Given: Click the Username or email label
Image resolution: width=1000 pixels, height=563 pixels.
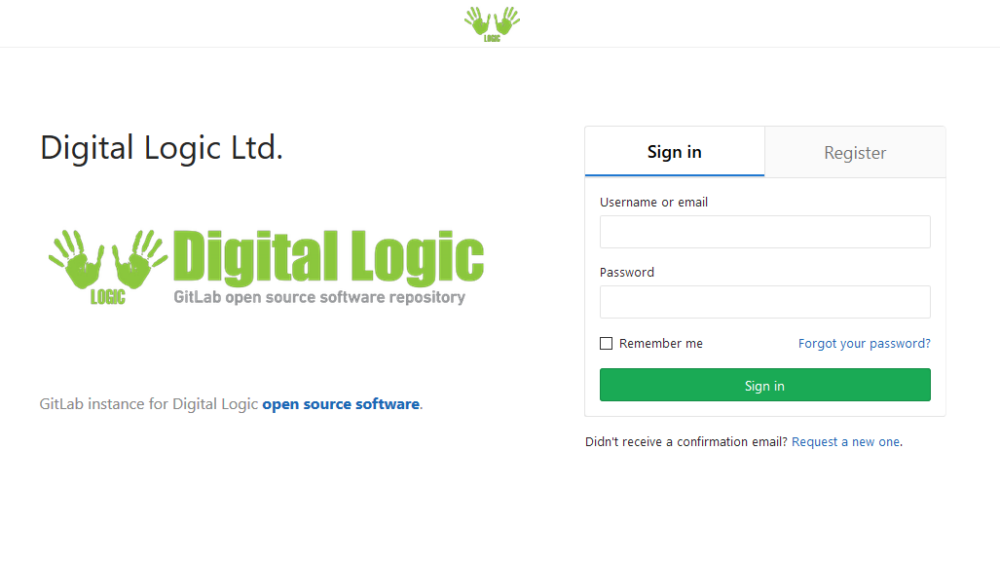Looking at the screenshot, I should (654, 202).
